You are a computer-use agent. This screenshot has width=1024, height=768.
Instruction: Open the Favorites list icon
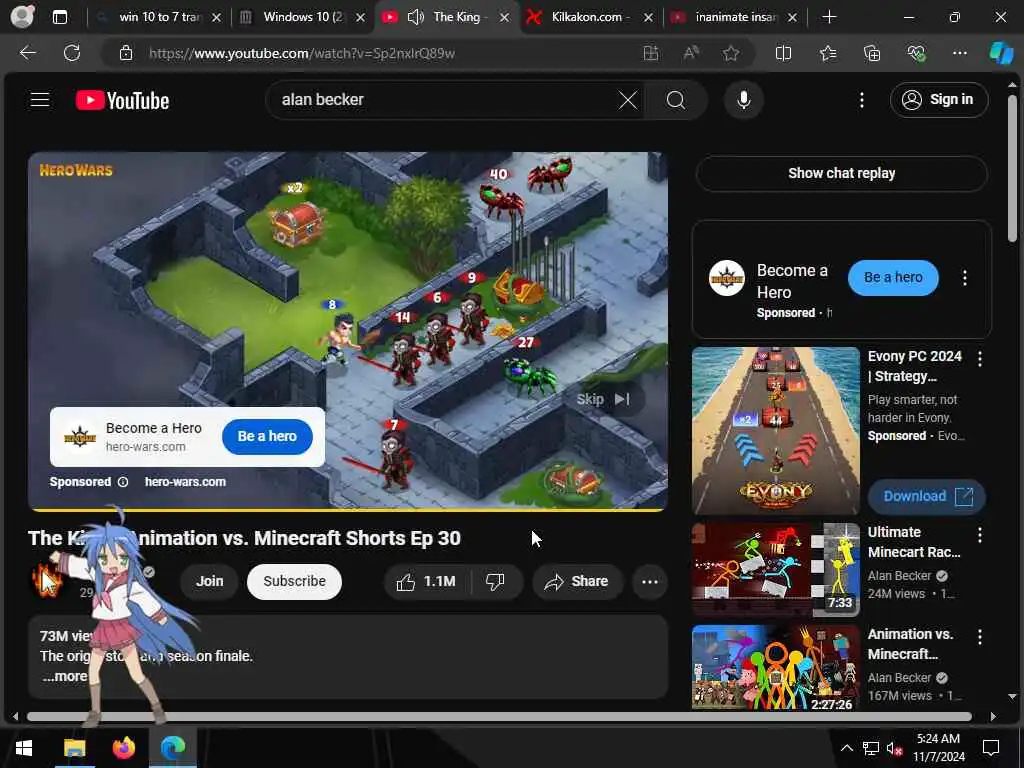[x=827, y=53]
